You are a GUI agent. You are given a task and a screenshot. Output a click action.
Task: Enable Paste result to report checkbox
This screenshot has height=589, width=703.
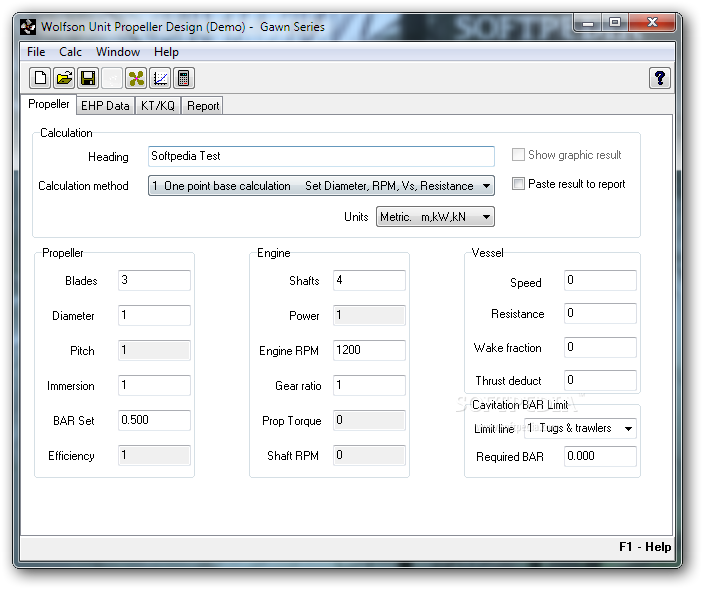pos(518,184)
